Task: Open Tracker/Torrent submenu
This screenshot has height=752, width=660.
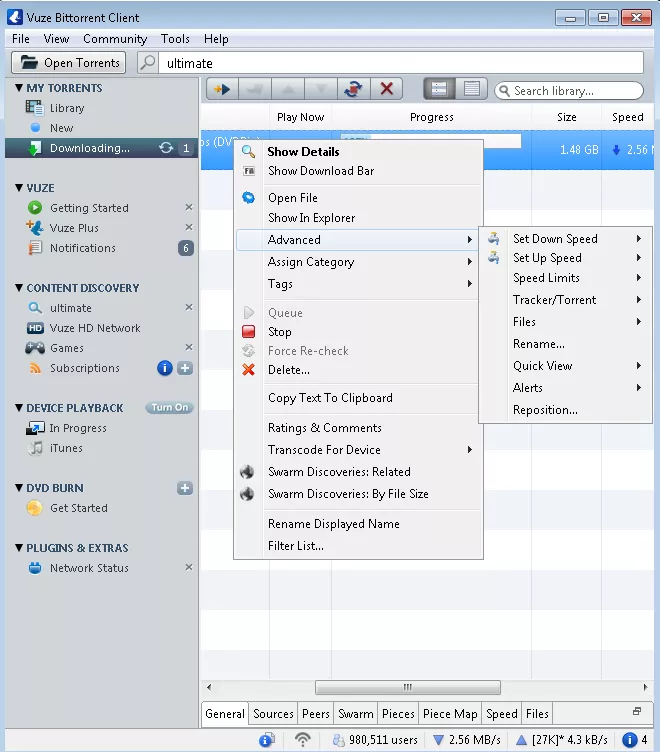Action: pos(565,300)
